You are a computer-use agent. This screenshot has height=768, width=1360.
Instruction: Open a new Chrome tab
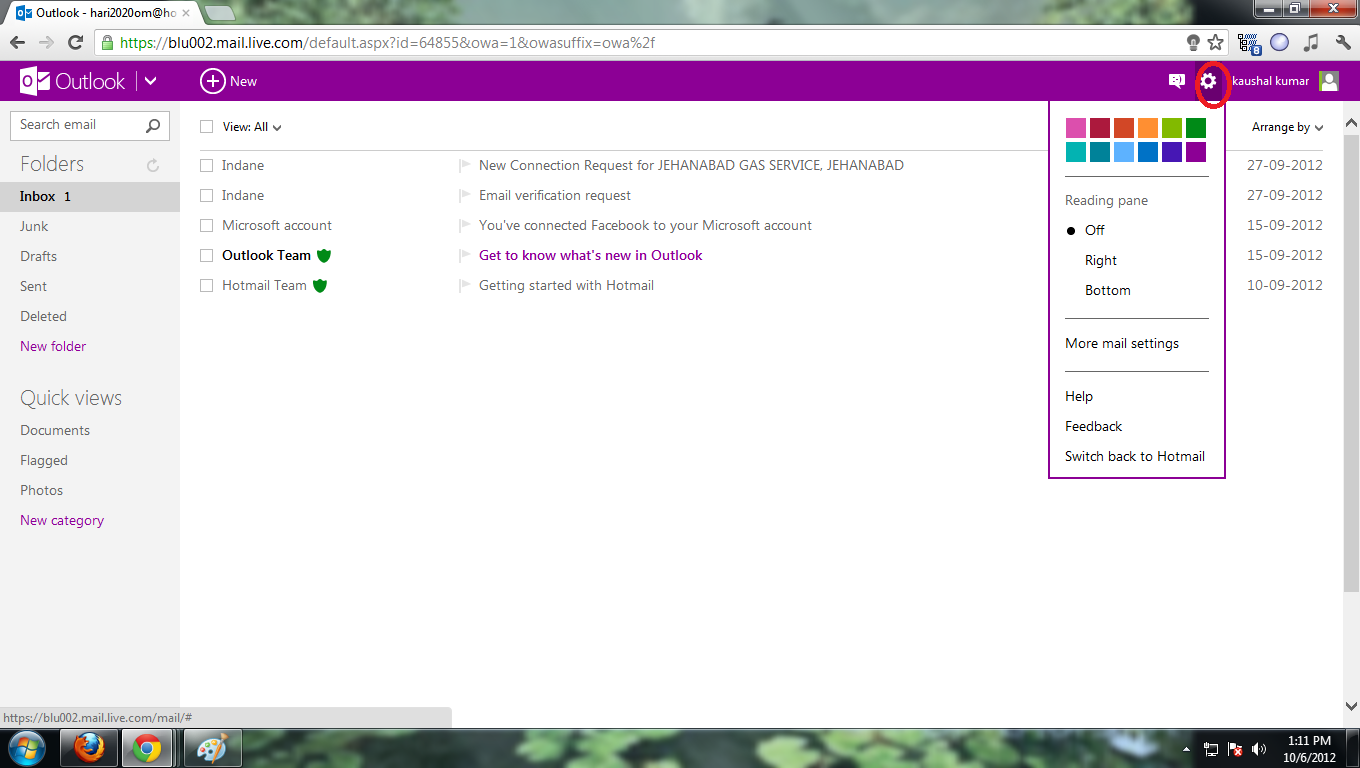point(219,13)
